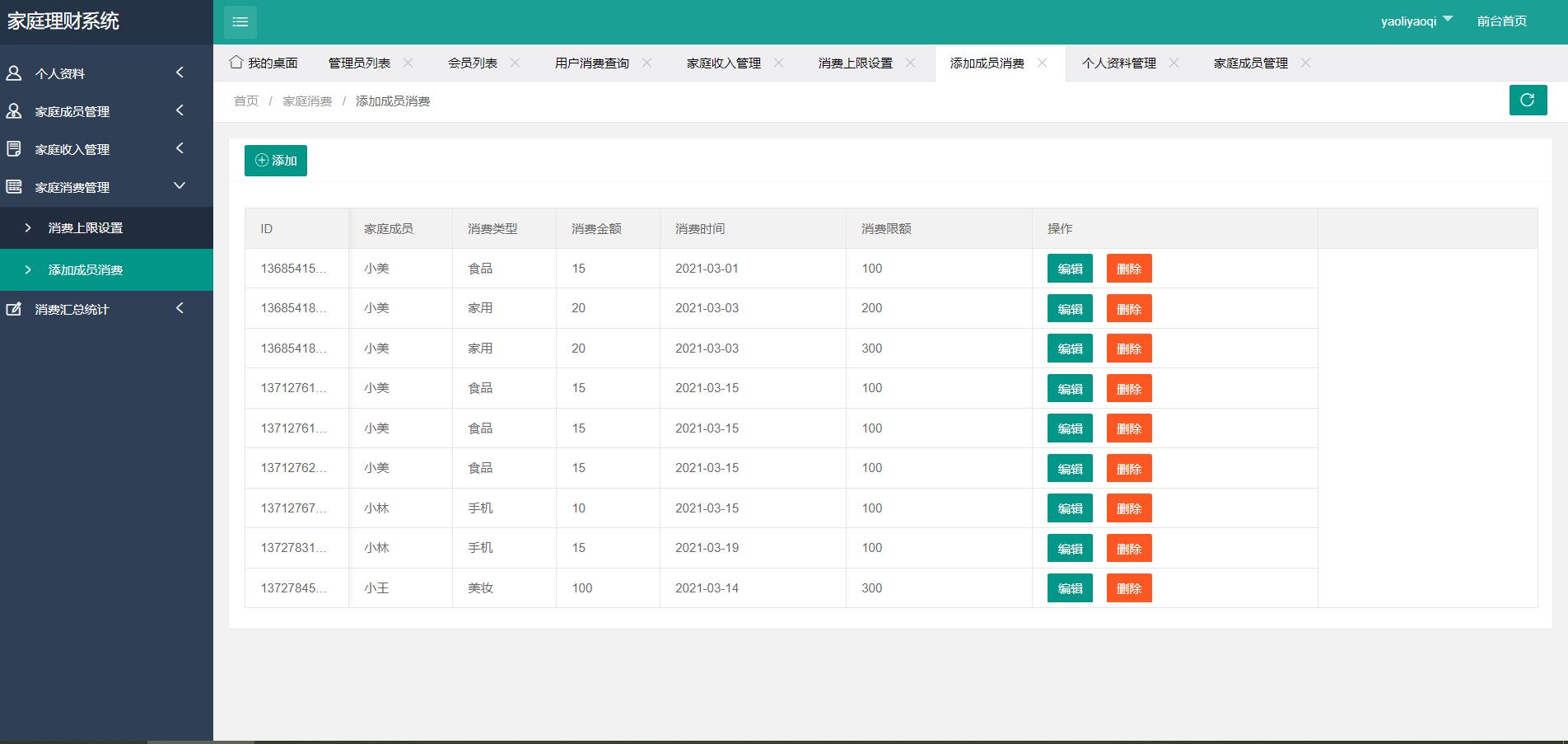Click the 家庭成员 column header
This screenshot has width=1568, height=744.
coord(400,228)
